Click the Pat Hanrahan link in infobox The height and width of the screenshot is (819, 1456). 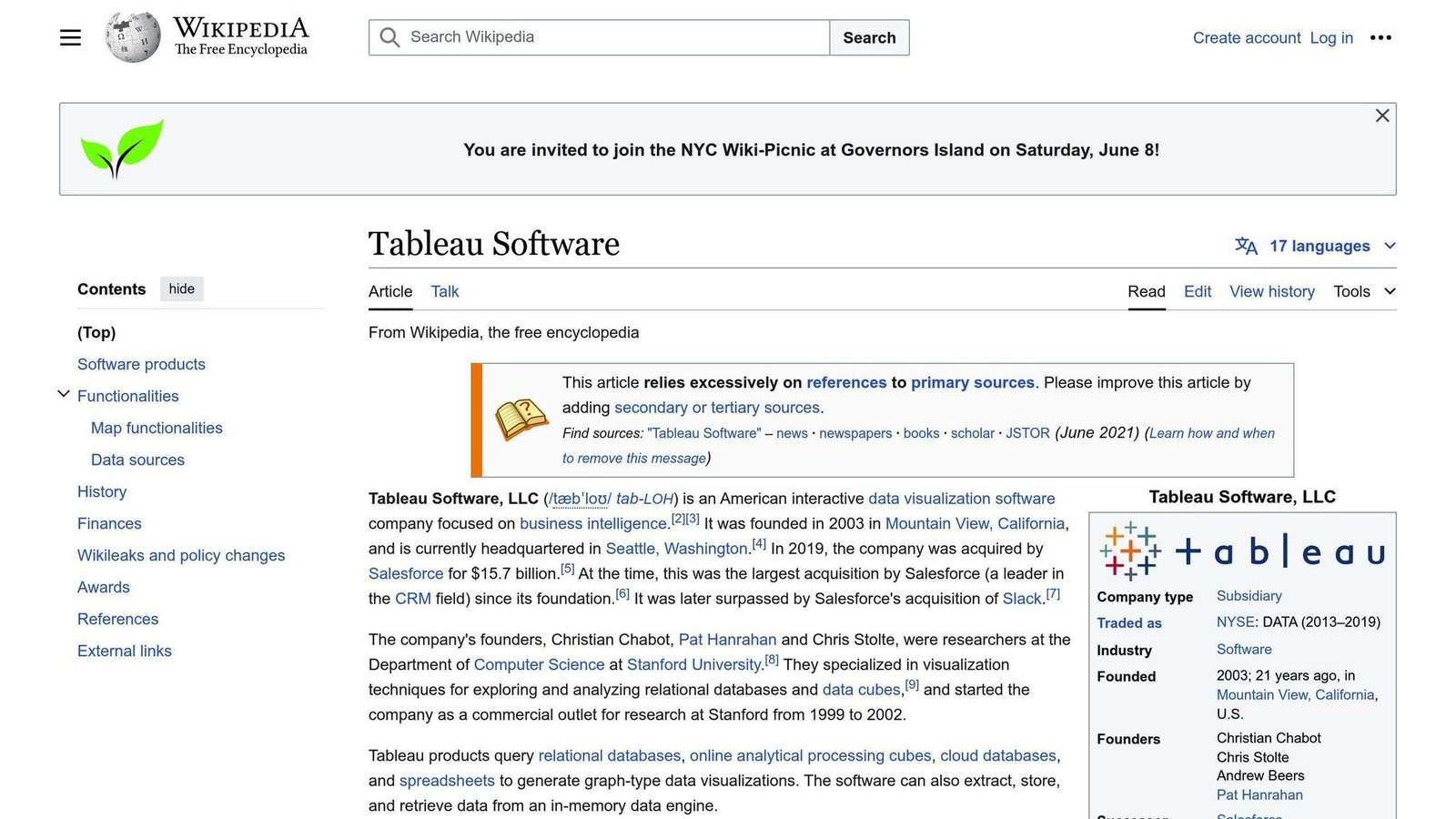[1259, 795]
